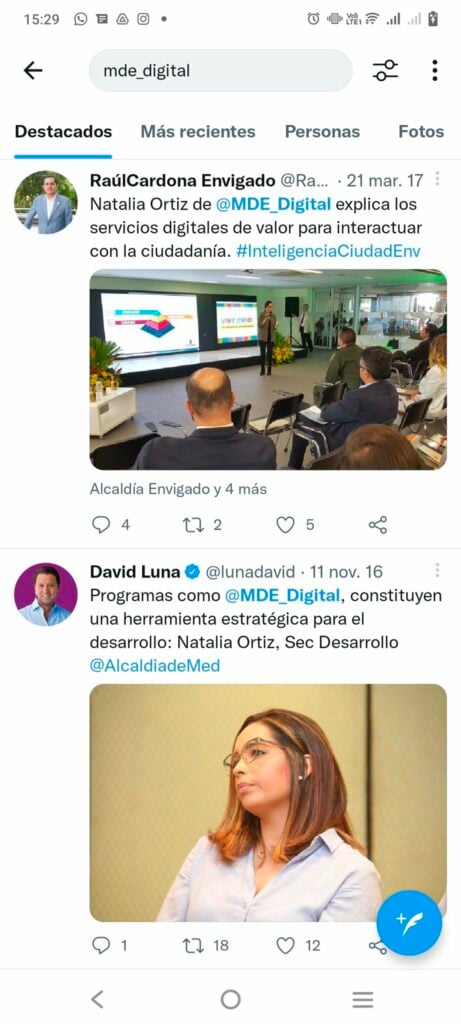Share the RaúlCardona Envigado tweet
Screen dimensions: 461x1024
[x=378, y=525]
